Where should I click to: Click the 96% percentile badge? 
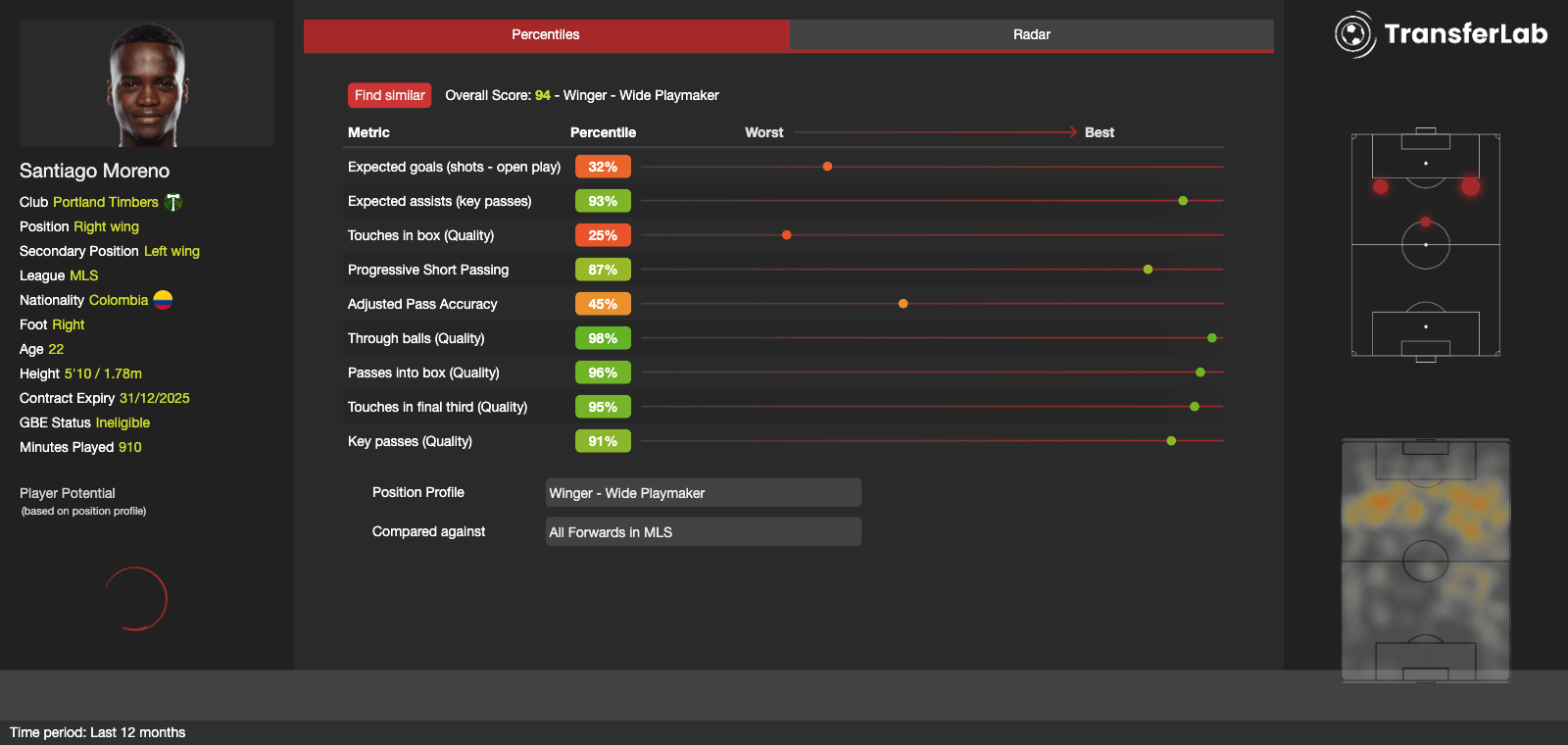pyautogui.click(x=603, y=372)
